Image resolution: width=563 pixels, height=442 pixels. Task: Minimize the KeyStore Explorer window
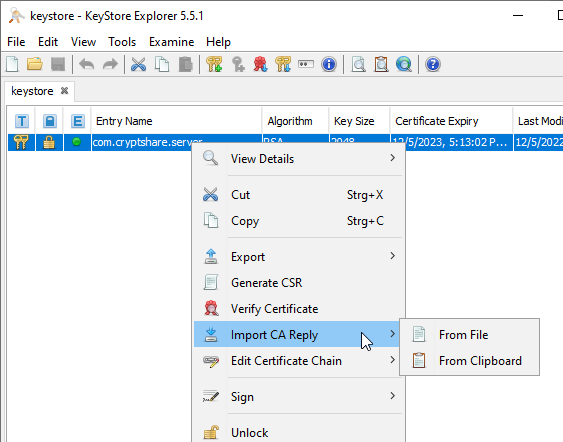coord(518,15)
